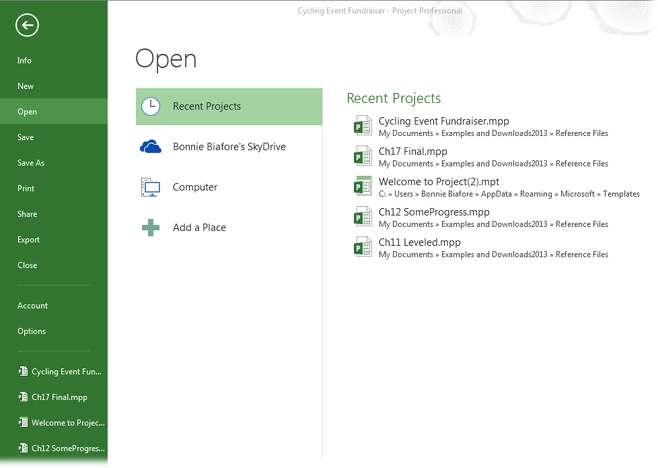Open the Export page
658x468 pixels.
(x=28, y=240)
